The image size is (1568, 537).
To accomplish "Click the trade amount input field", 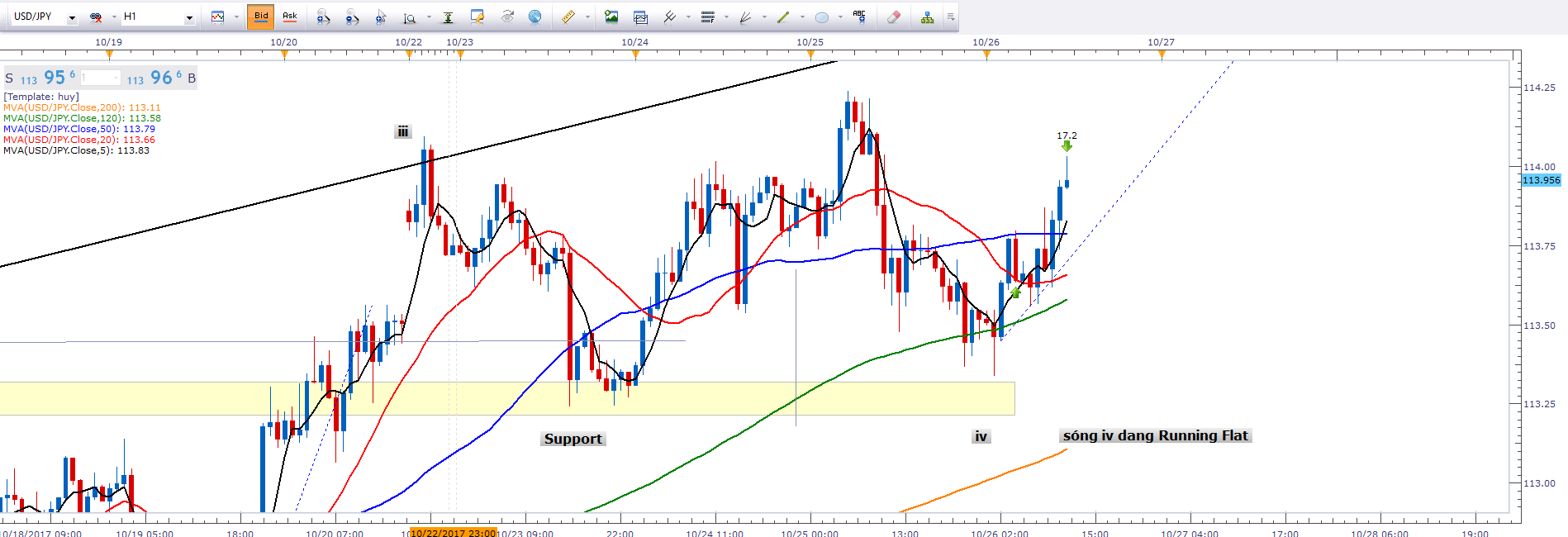I will click(100, 78).
